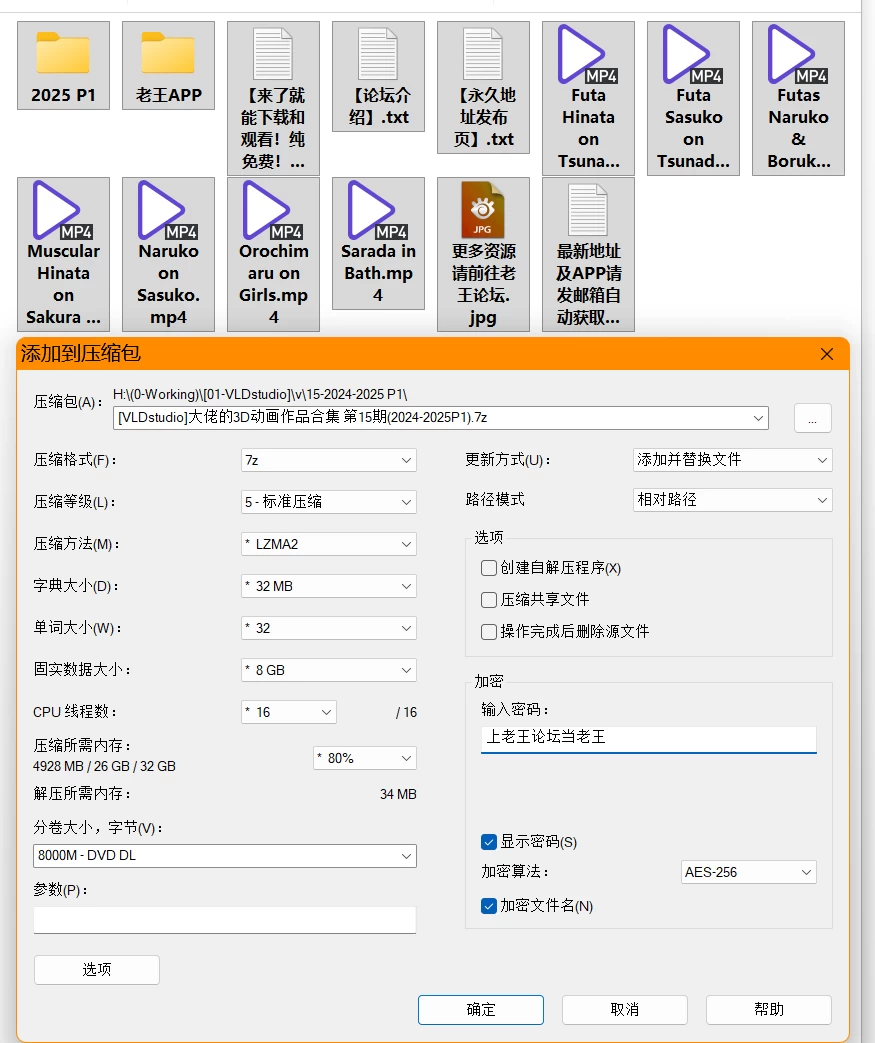The image size is (875, 1043).
Task: Open the 路径模式 相对路径 dropdown
Action: (x=733, y=500)
